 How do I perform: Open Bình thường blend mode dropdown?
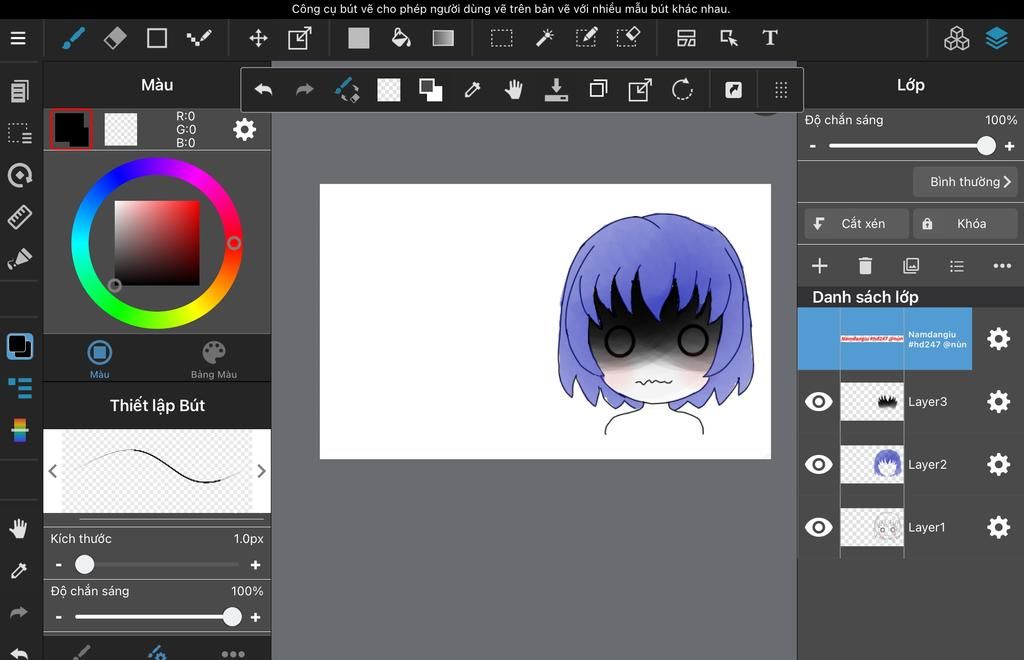[965, 181]
